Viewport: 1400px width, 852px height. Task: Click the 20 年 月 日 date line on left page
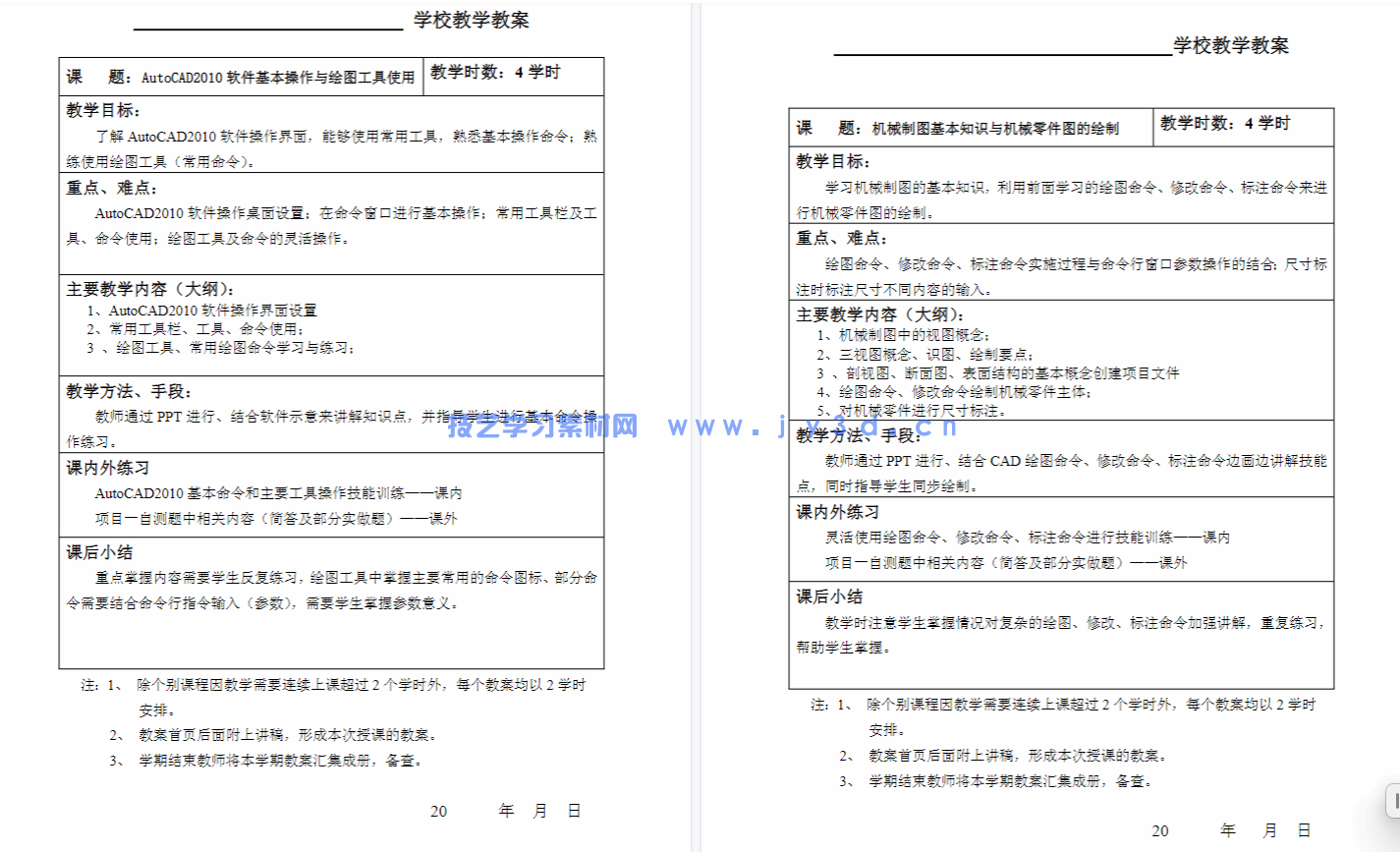507,811
